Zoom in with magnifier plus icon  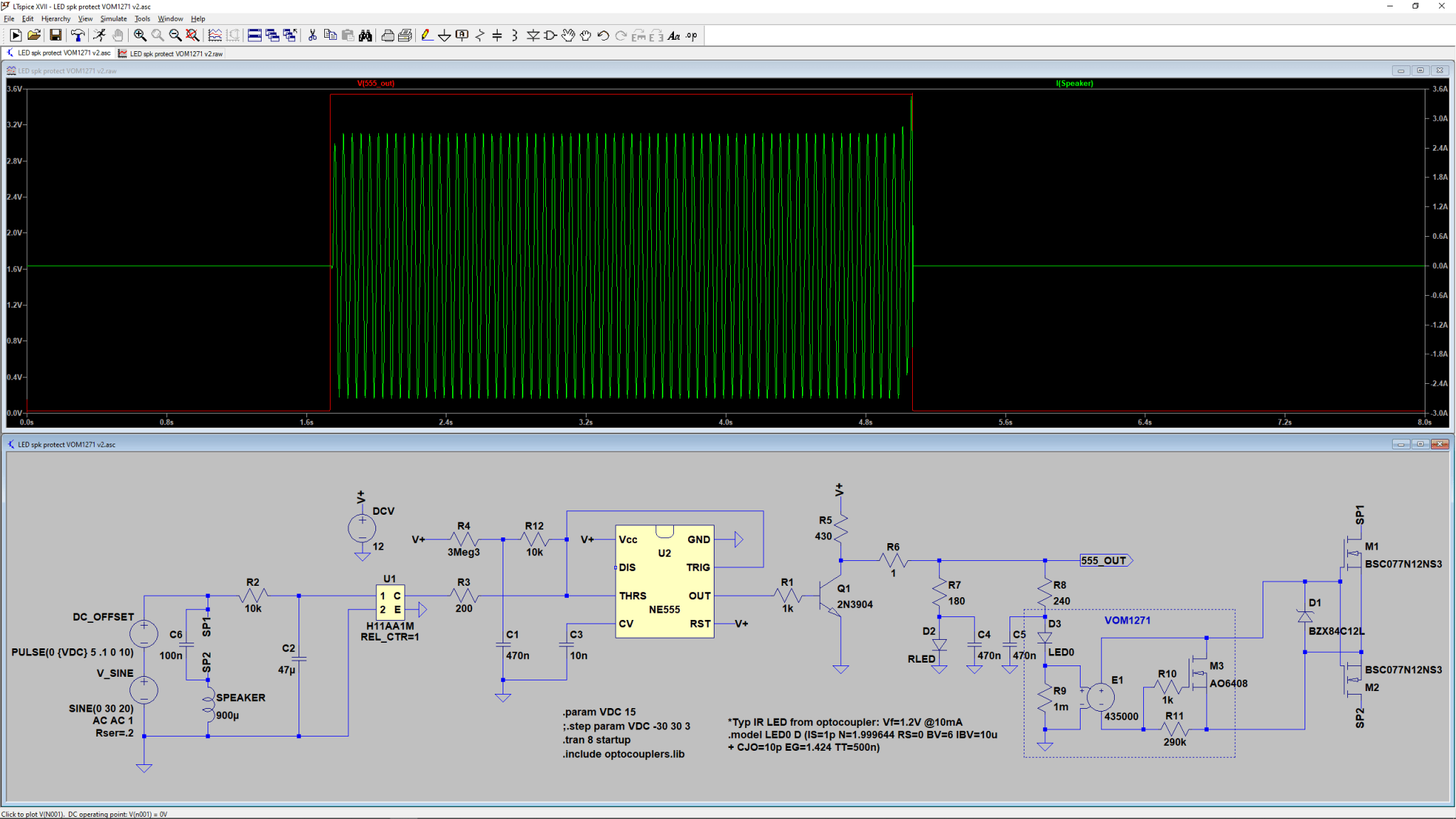pyautogui.click(x=140, y=35)
